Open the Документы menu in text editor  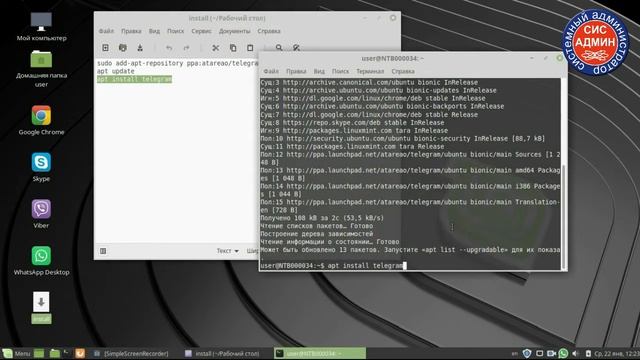(234, 31)
